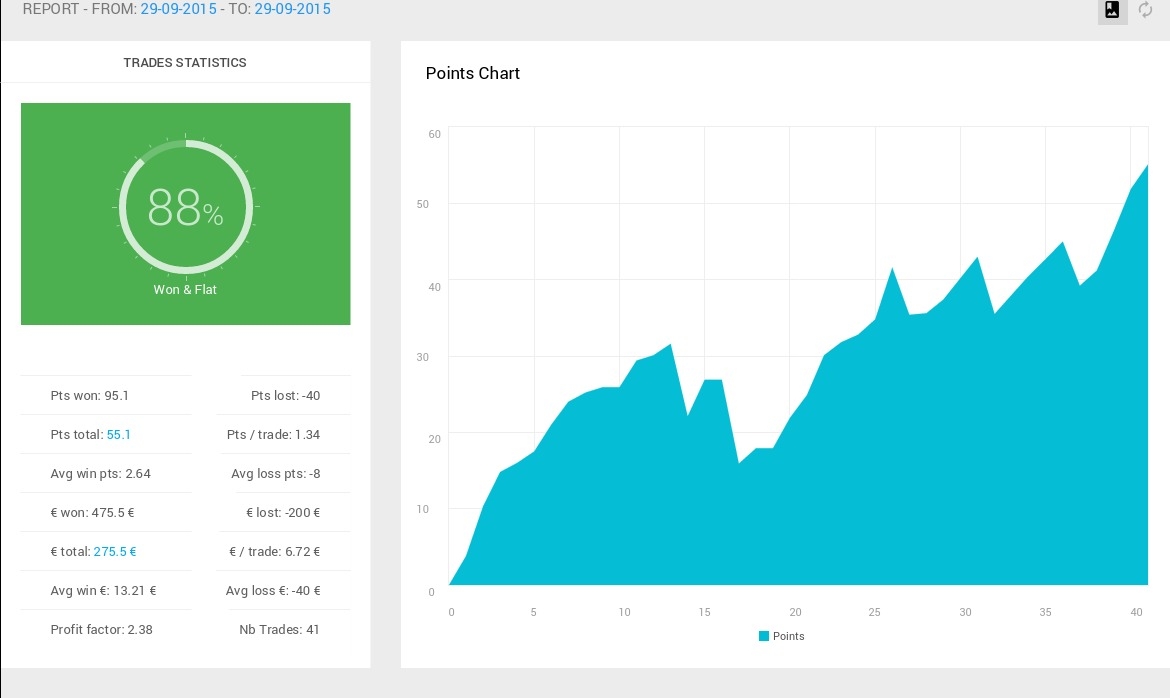Screen dimensions: 1170x698
Task: Click the Pts / trade: 1.34 entry
Action: 273,434
